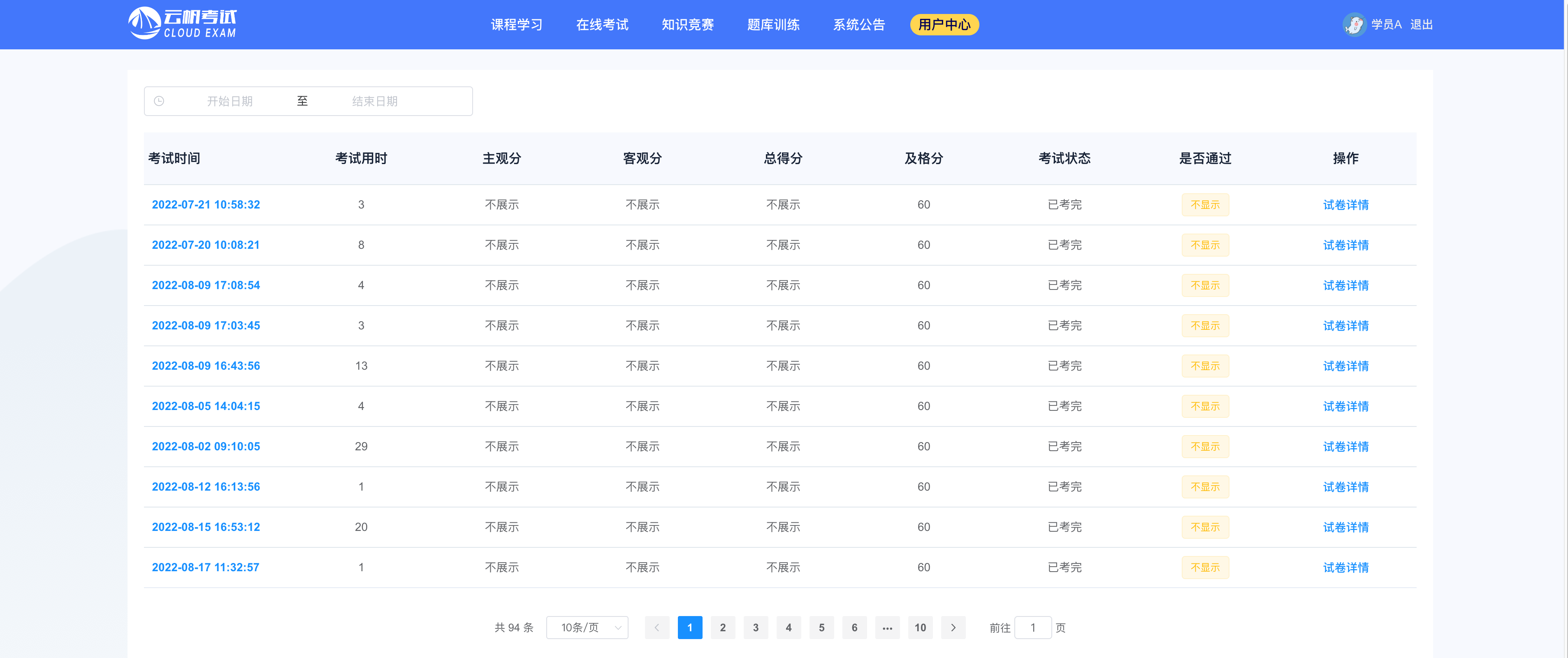Click the 考试时间 column header

point(174,158)
